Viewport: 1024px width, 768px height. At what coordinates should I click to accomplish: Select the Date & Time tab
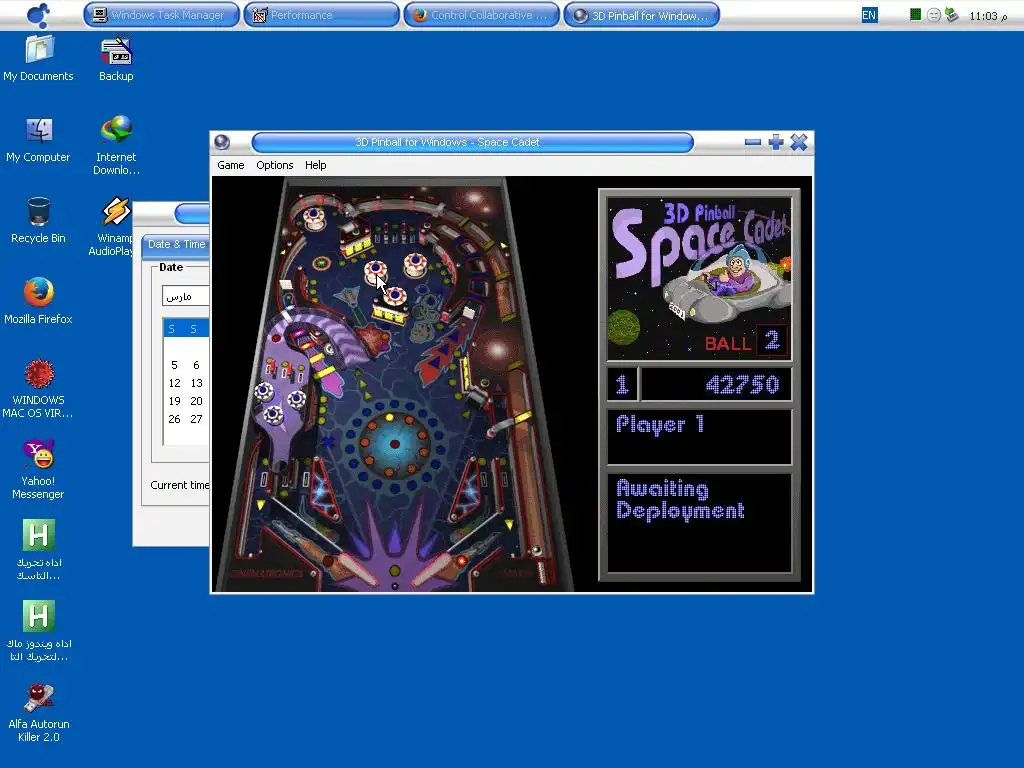tap(176, 244)
